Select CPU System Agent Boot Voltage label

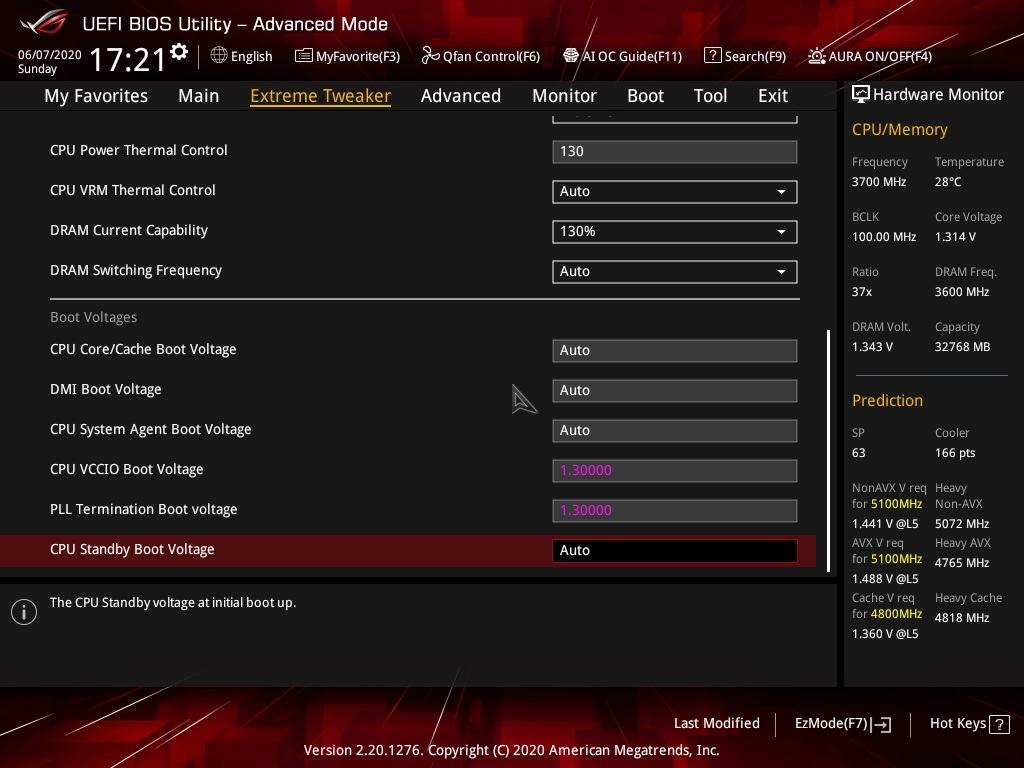pos(150,429)
